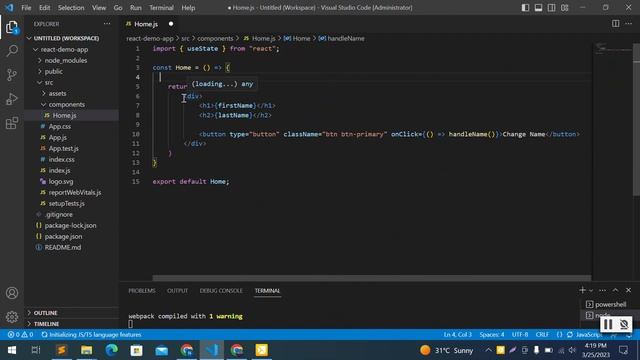Screen dimensions: 640x360
Task: Collapse the components folder
Action: click(x=67, y=104)
